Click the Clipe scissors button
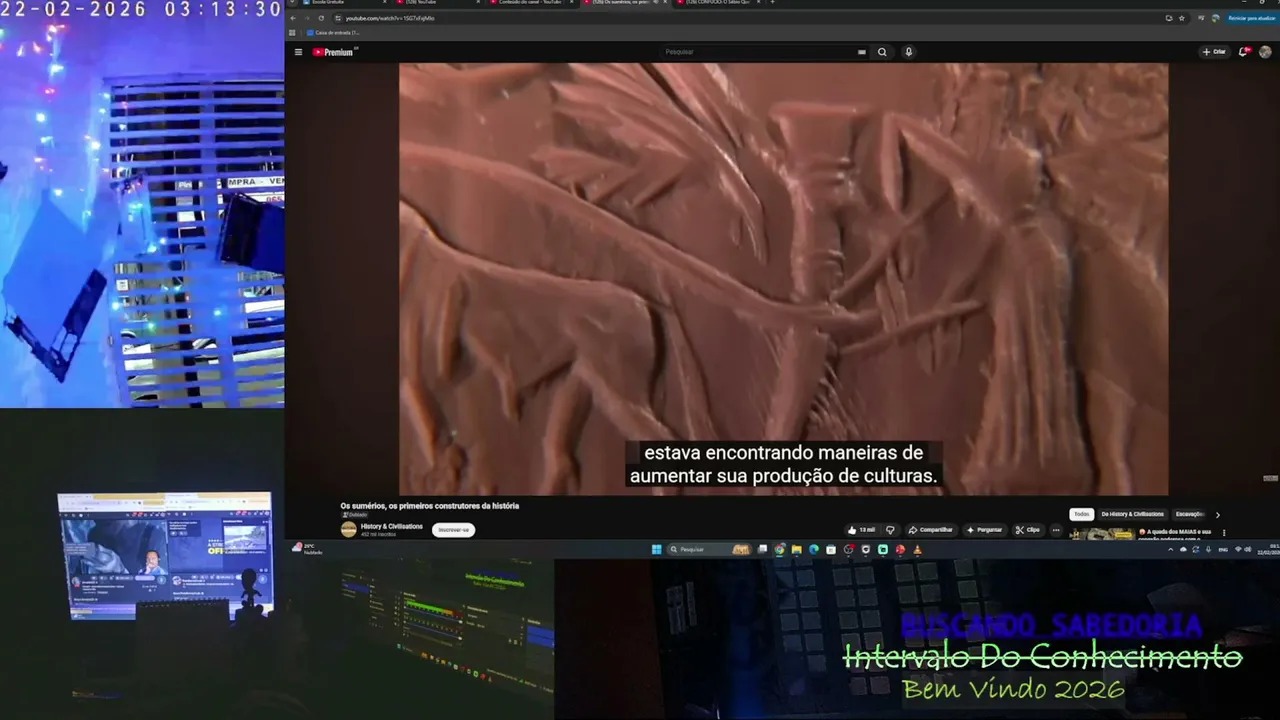1280x720 pixels. click(1028, 530)
